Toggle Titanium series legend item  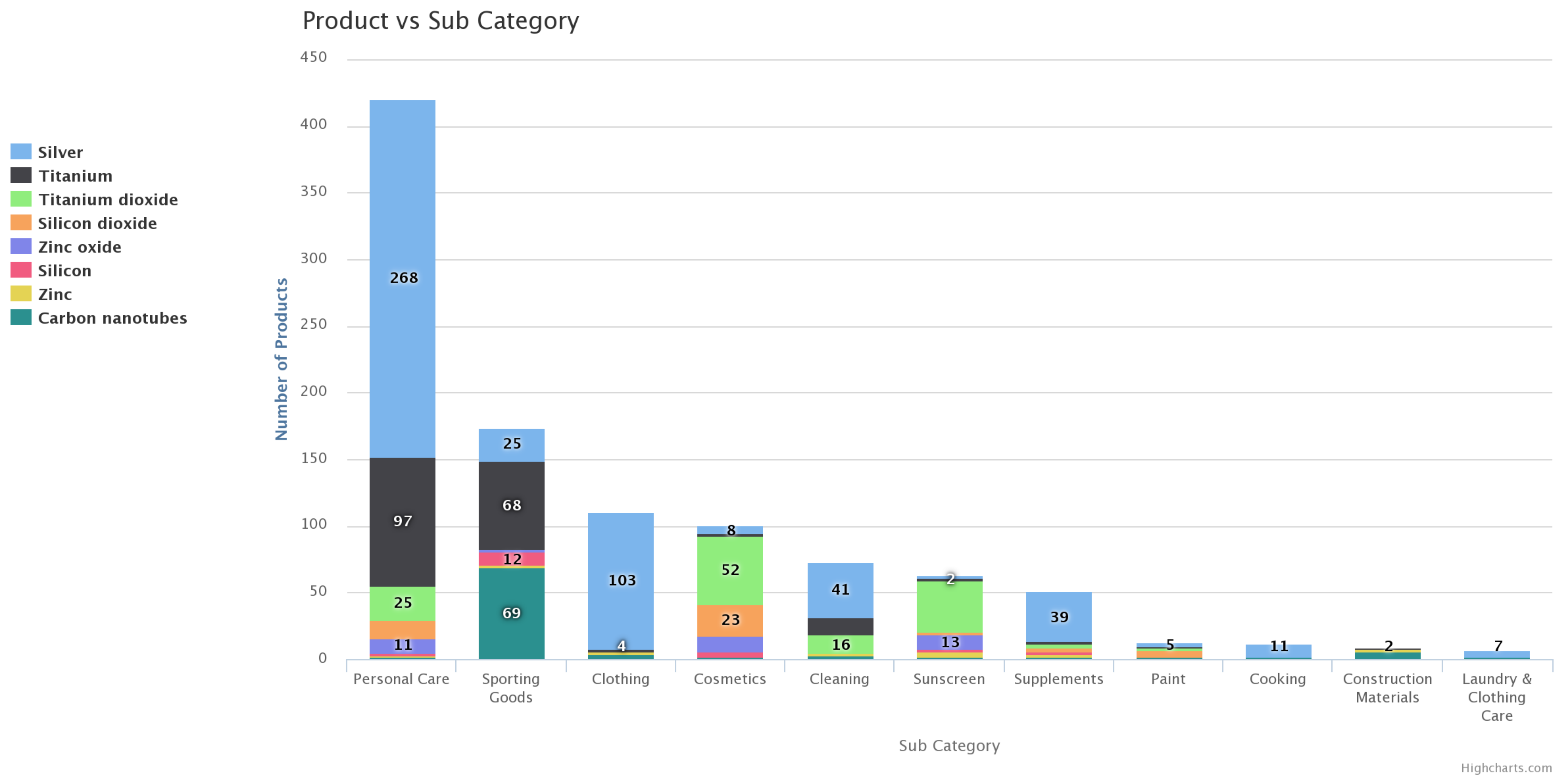[75, 176]
